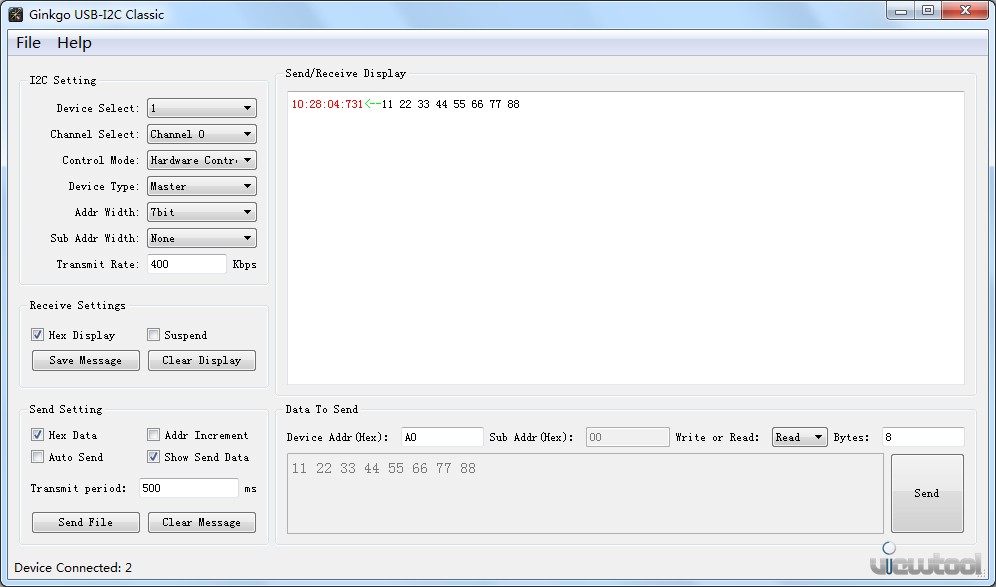Click the Transmit Rate input field
Screen dimensions: 996x587
[187, 264]
